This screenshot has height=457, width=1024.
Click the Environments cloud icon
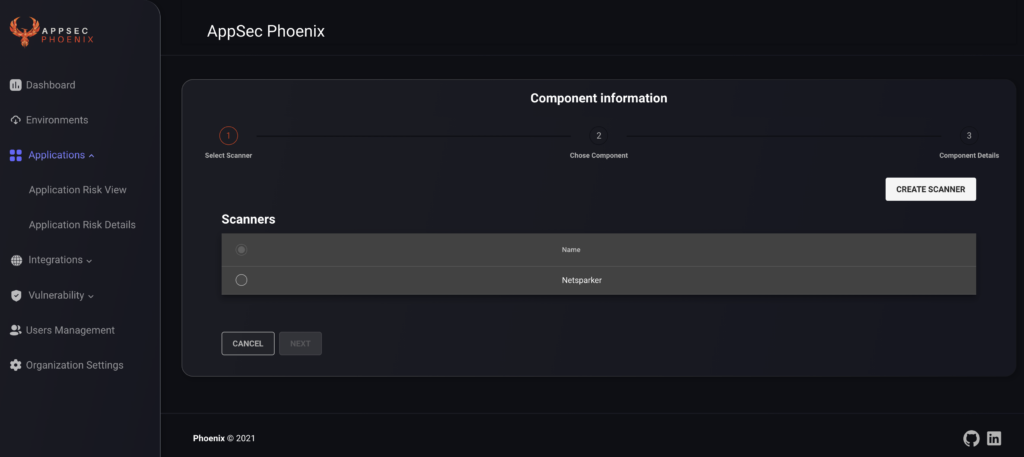[16, 120]
